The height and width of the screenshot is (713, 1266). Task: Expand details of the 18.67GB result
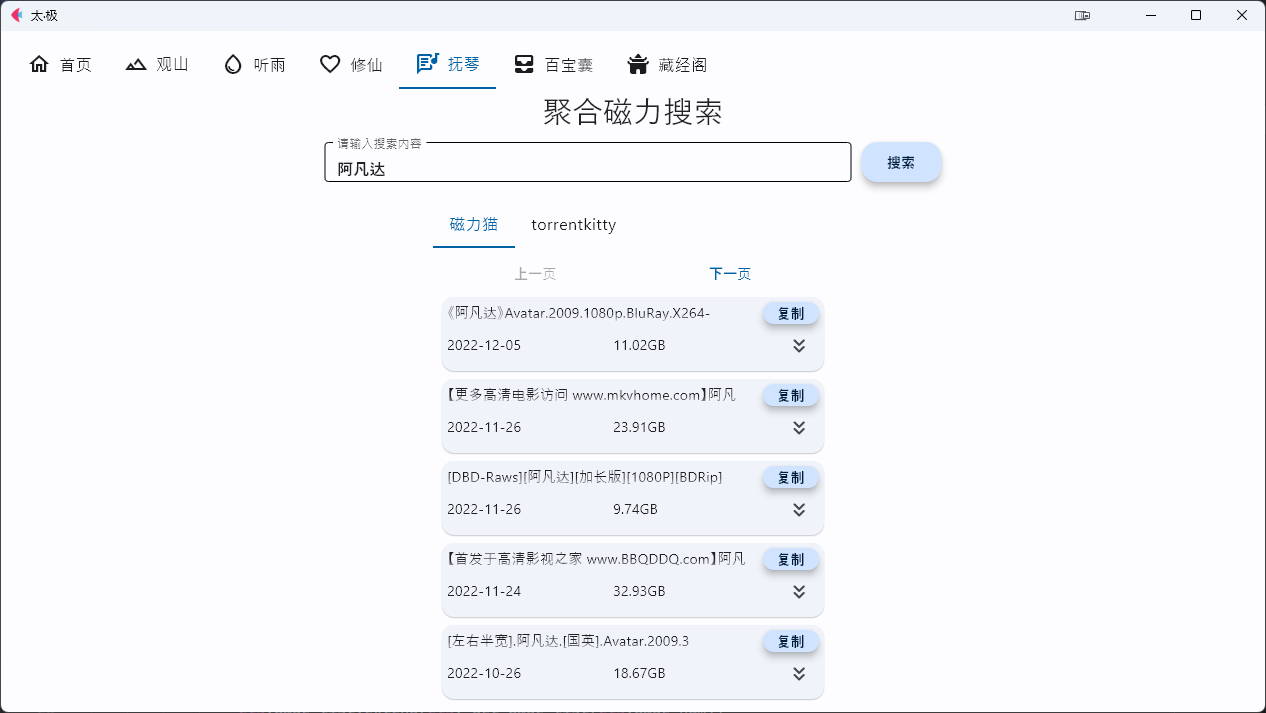799,673
